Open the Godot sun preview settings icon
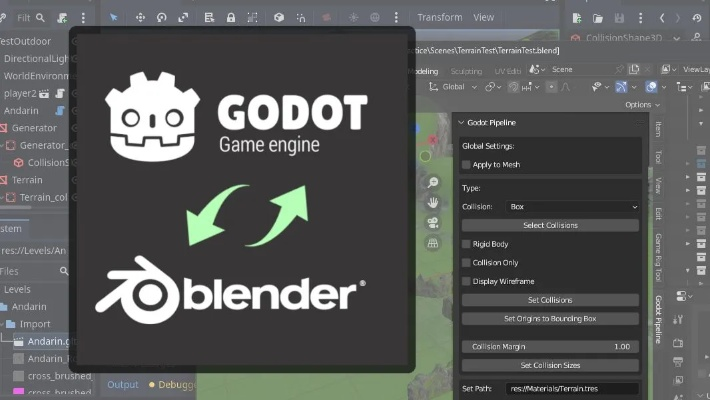This screenshot has height=400, width=710. 353,17
